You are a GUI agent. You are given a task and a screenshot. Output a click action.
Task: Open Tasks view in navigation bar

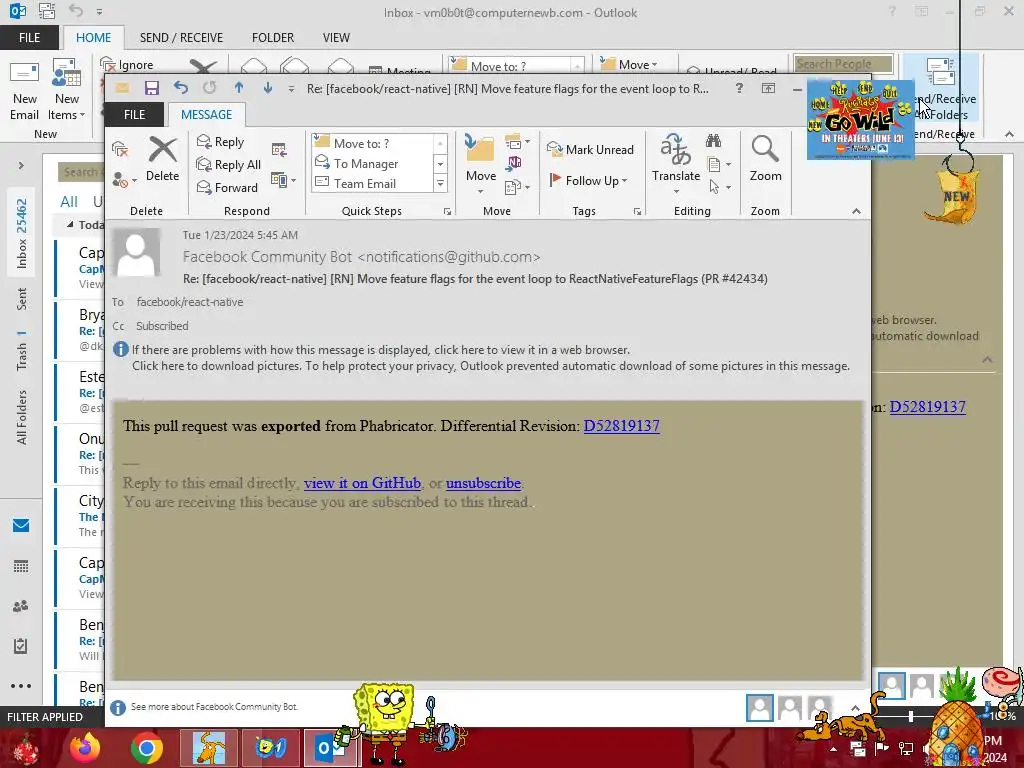[21, 646]
